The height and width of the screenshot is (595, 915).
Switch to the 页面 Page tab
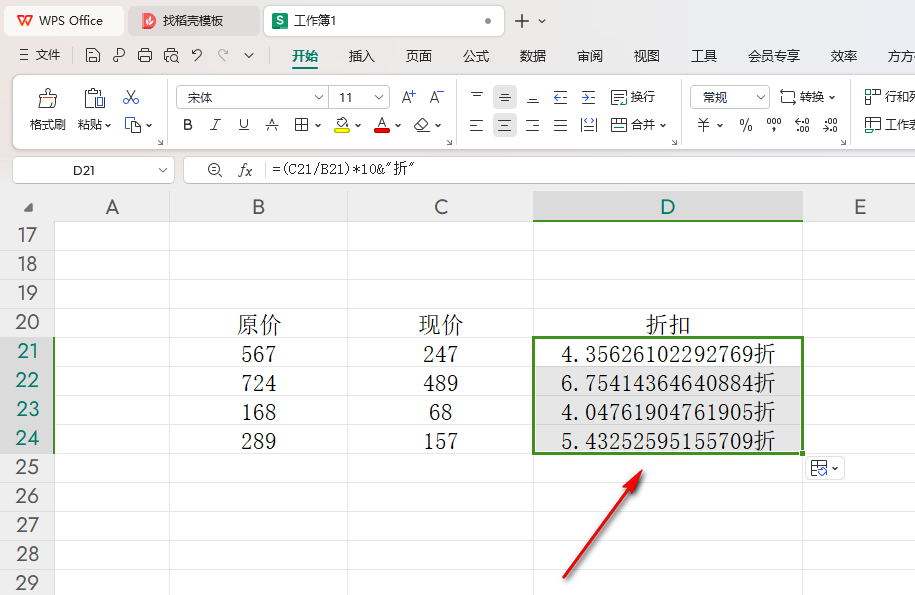pyautogui.click(x=418, y=56)
